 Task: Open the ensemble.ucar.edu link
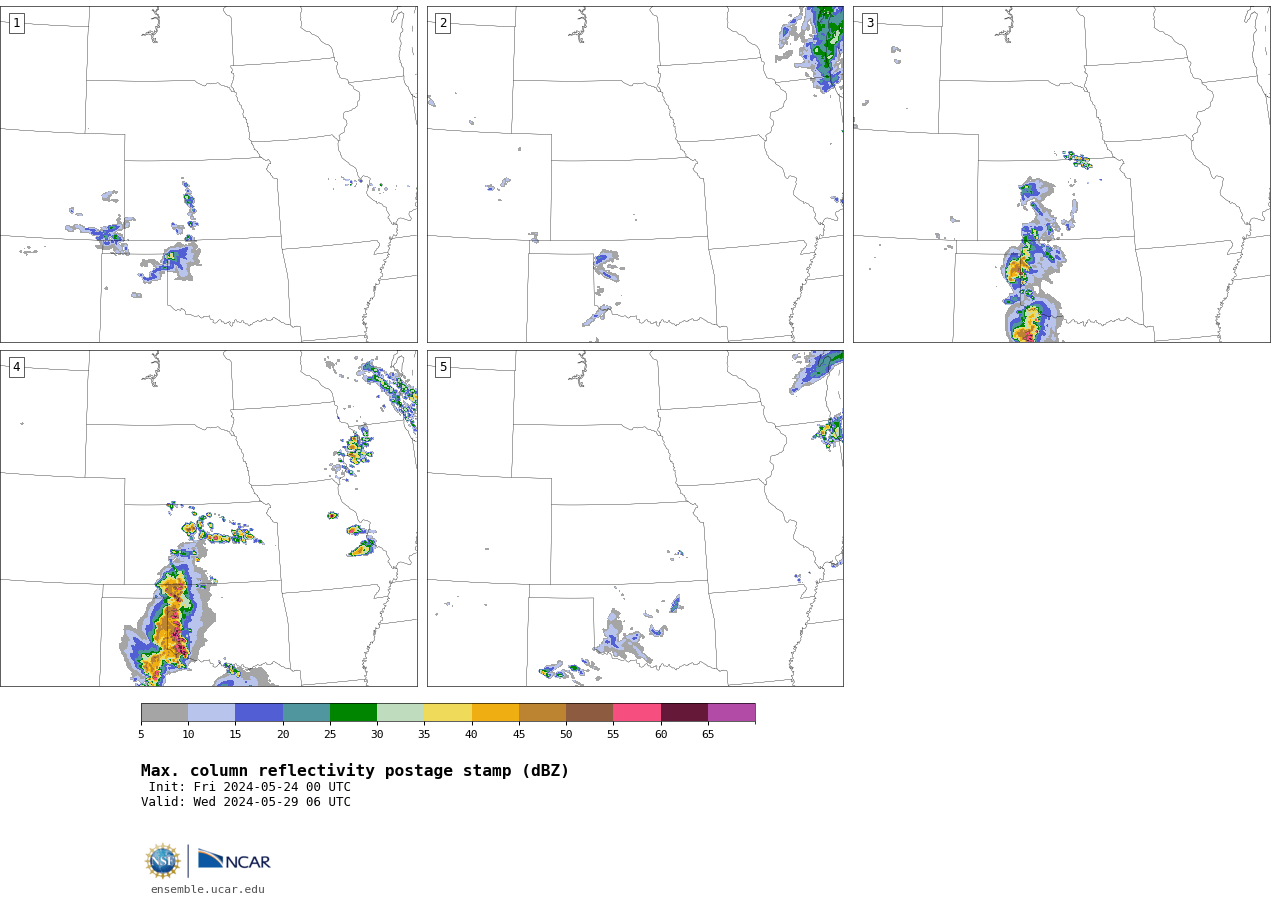pyautogui.click(x=208, y=890)
